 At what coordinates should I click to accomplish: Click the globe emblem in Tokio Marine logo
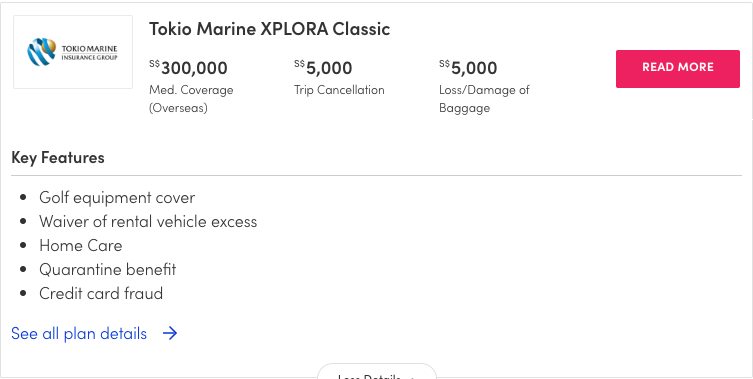41,52
